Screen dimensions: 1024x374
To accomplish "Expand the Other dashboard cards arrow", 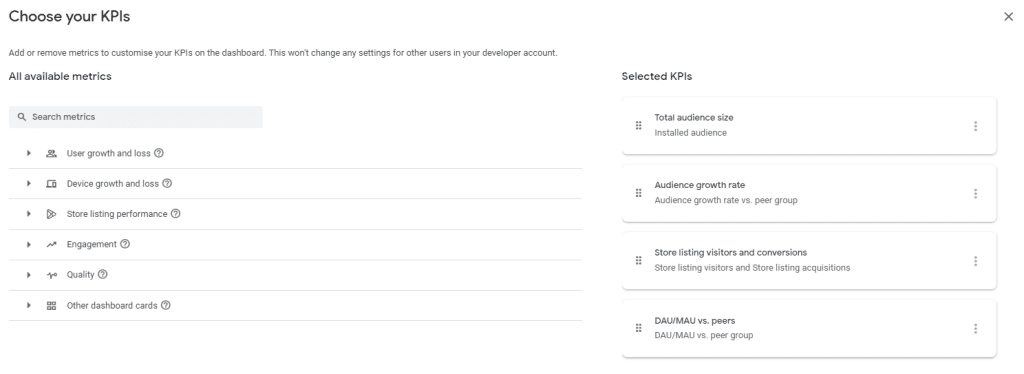I will (29, 305).
